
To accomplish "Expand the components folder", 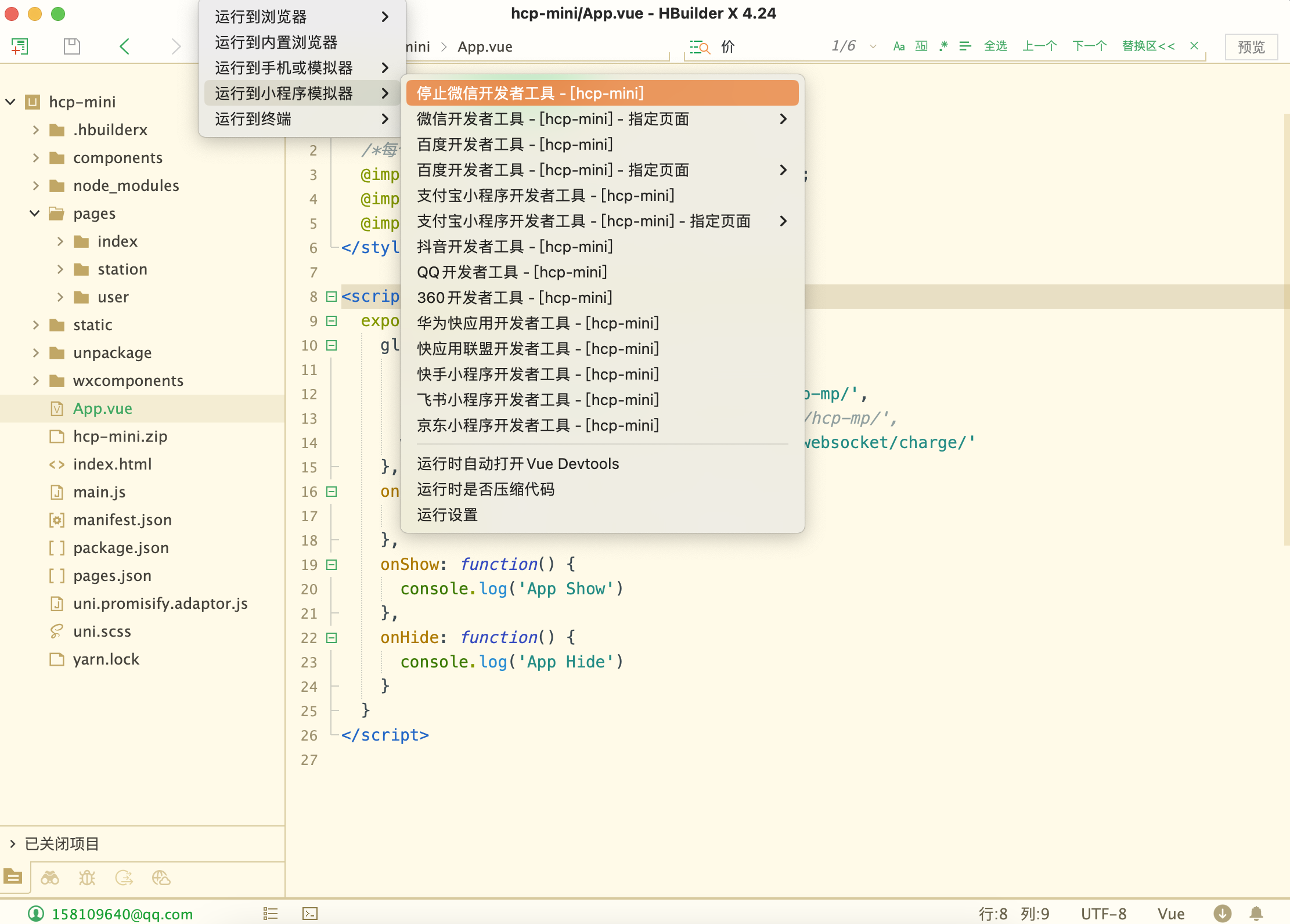I will coord(35,158).
